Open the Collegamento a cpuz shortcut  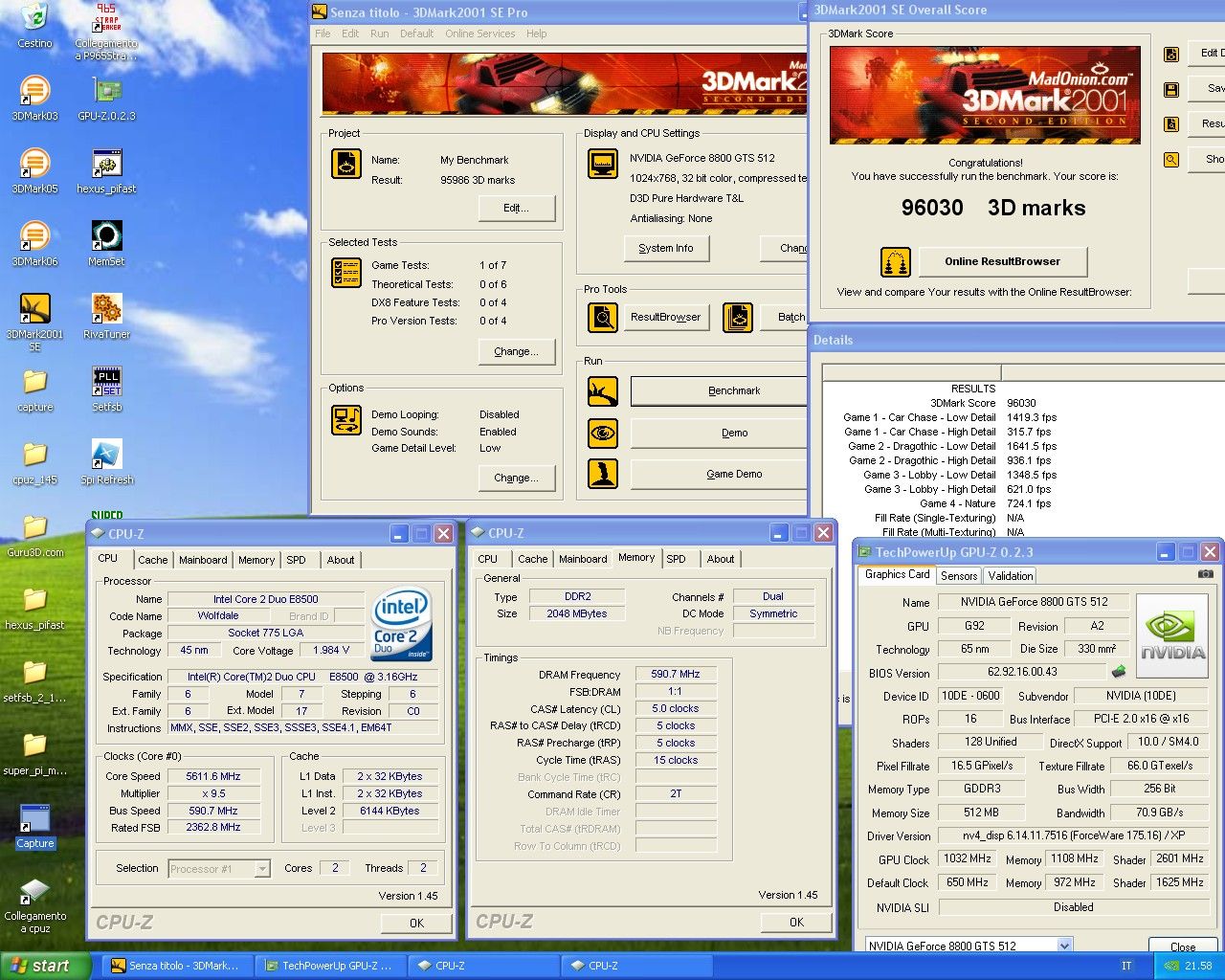click(x=34, y=903)
